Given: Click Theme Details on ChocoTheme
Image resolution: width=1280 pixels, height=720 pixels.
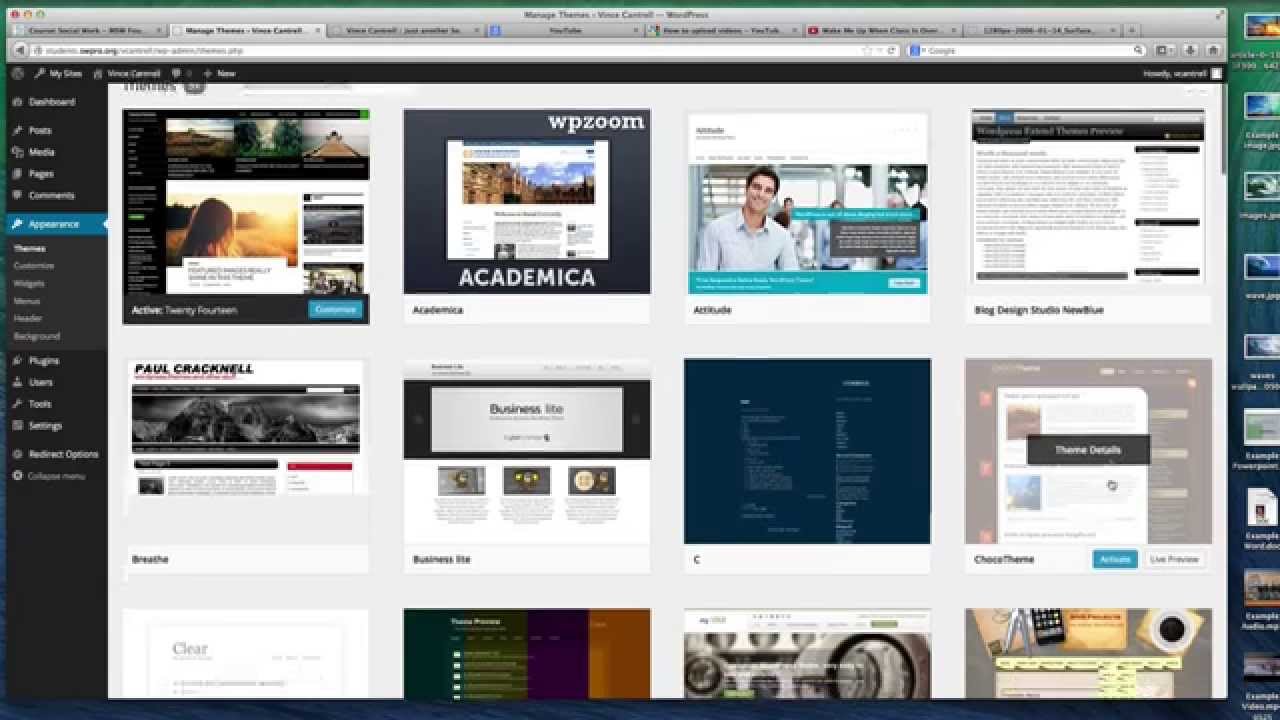Looking at the screenshot, I should pyautogui.click(x=1088, y=450).
